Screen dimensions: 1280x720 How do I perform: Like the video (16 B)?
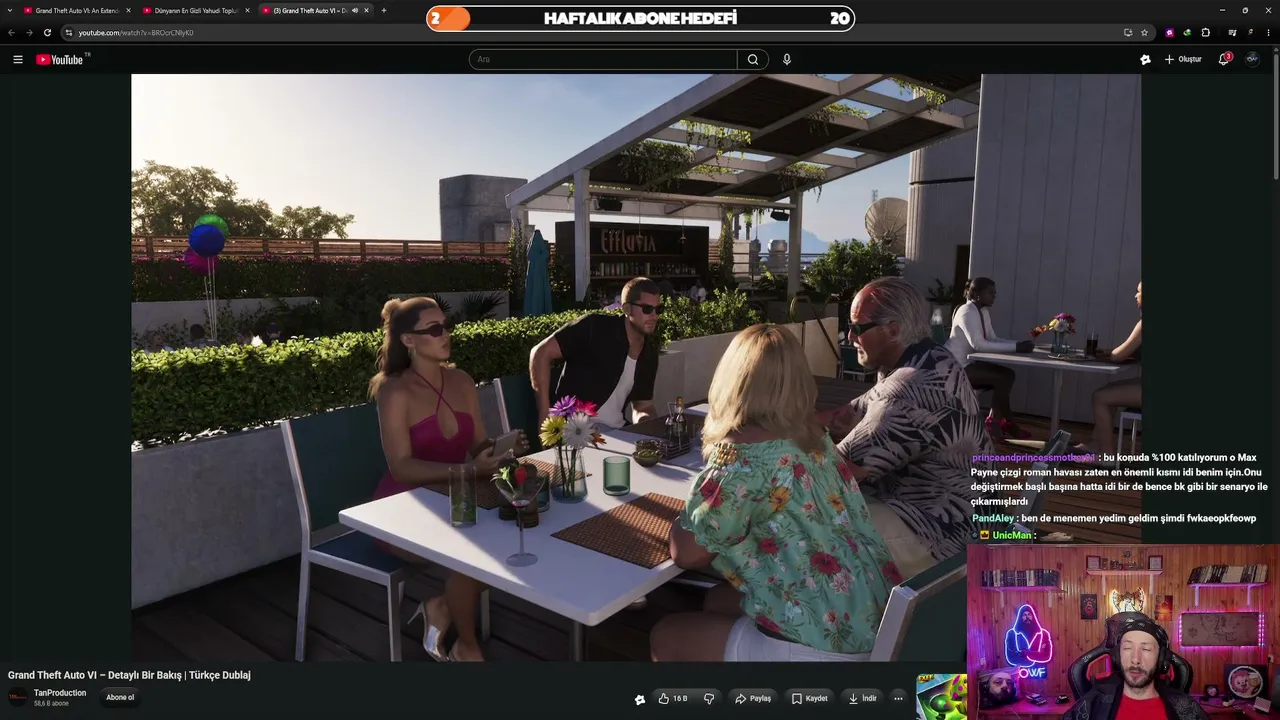click(x=673, y=698)
